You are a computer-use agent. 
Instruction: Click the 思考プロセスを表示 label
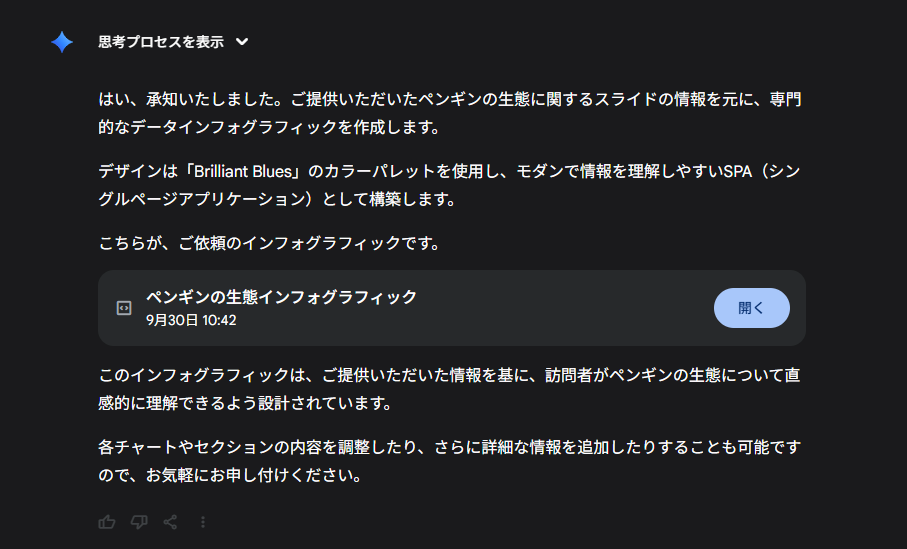pyautogui.click(x=160, y=42)
